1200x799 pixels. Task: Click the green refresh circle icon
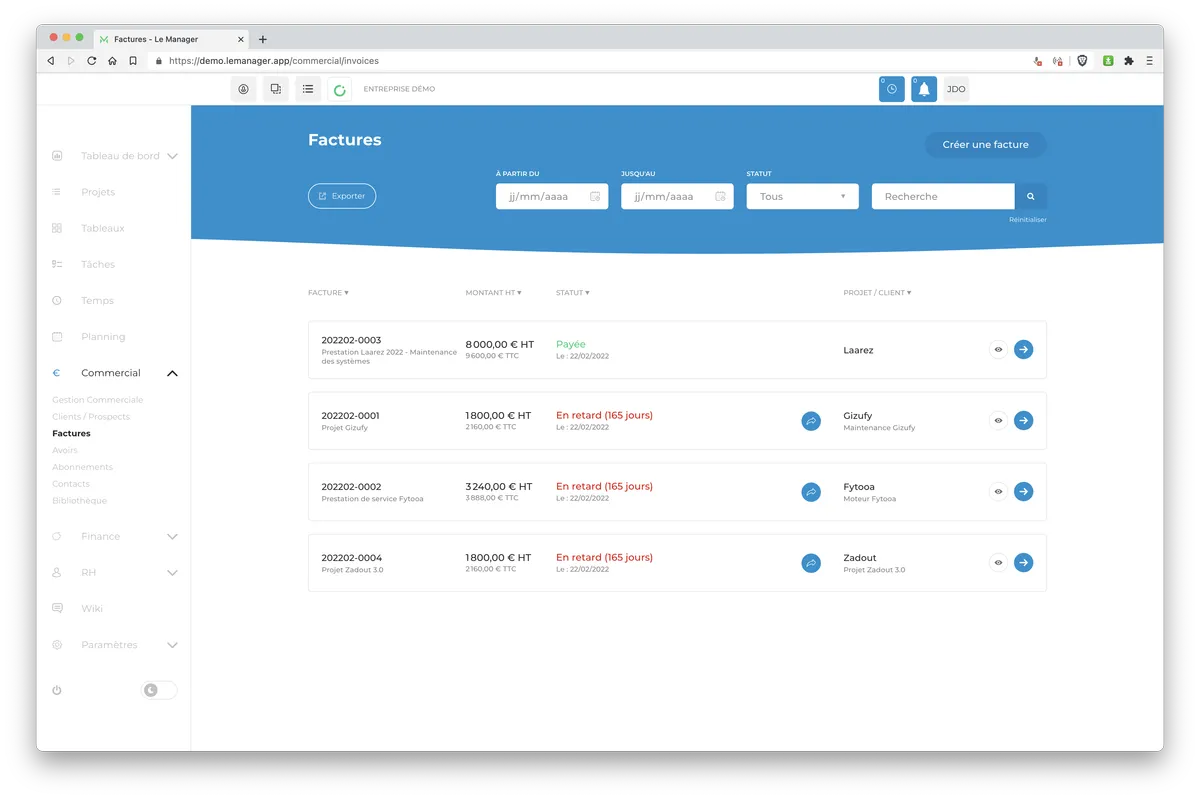340,90
